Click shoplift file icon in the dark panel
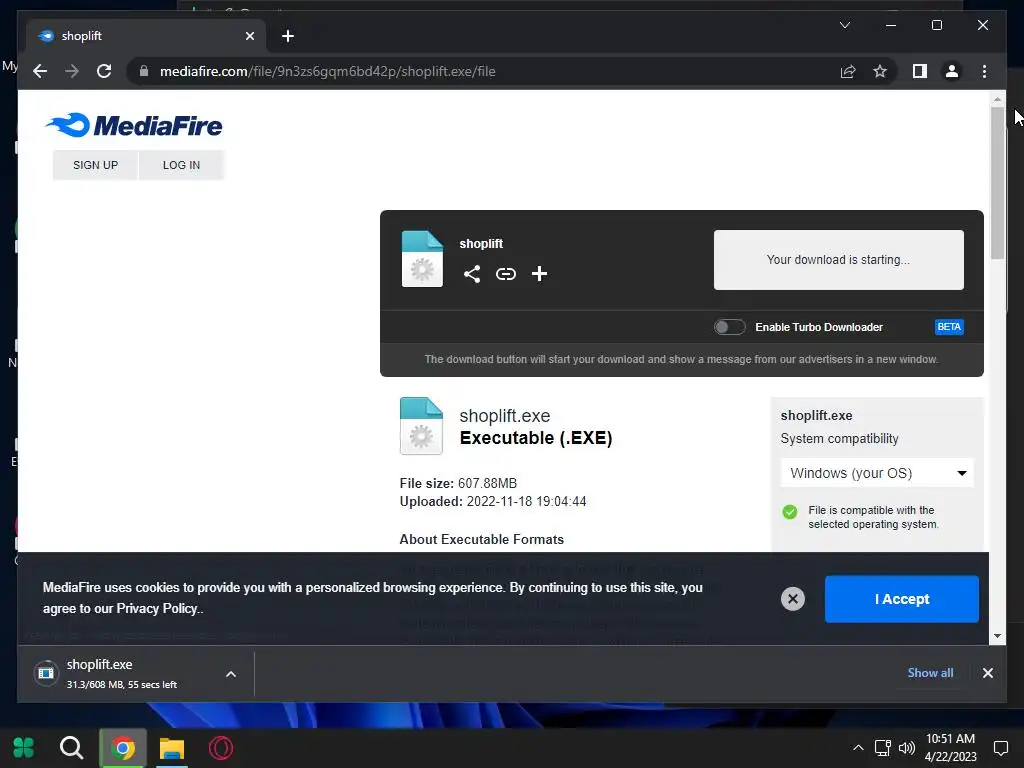The image size is (1024, 768). click(422, 259)
